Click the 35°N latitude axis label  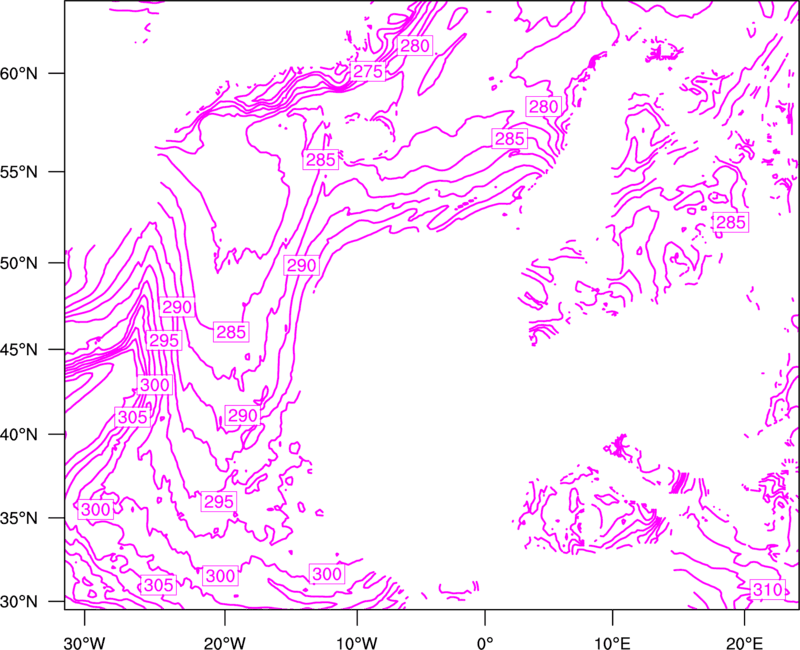pyautogui.click(x=19, y=518)
